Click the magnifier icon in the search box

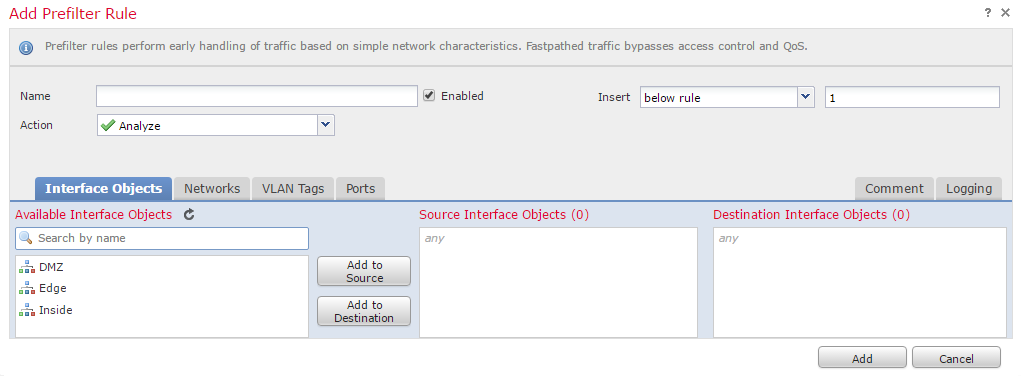[26, 238]
